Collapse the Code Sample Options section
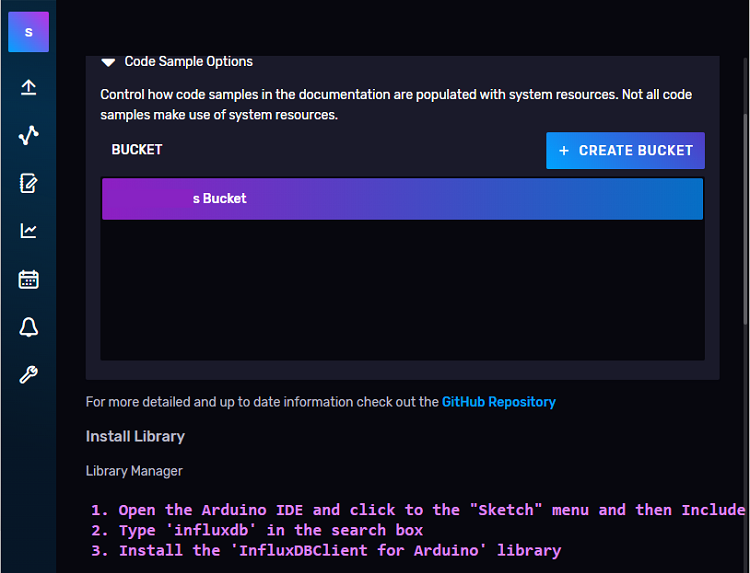Screen dimensions: 750x573 click(109, 62)
